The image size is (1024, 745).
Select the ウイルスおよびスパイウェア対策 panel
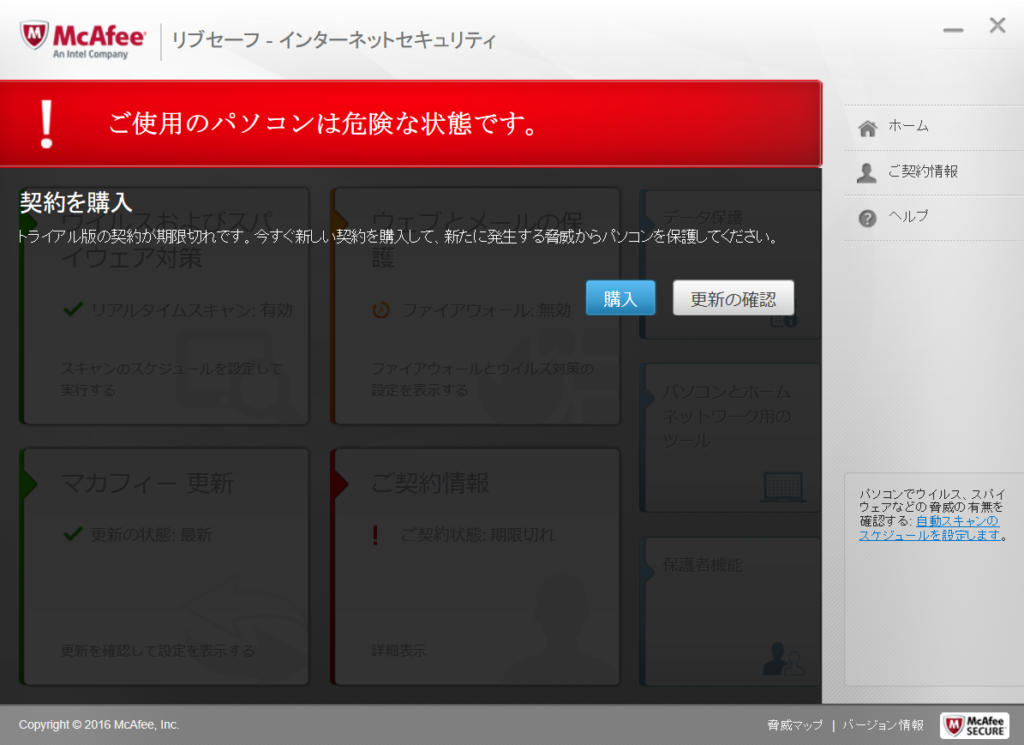(x=165, y=306)
